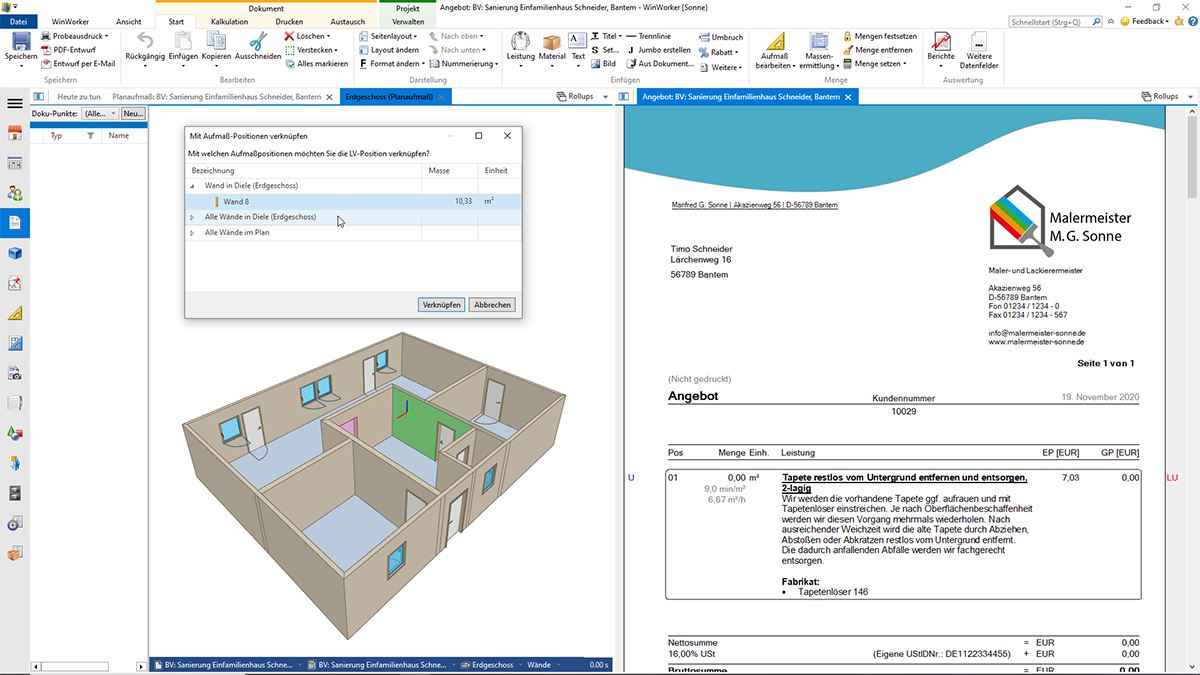
Task: Click the Aufmaß bearbeiten triangle icon
Action: [x=775, y=42]
